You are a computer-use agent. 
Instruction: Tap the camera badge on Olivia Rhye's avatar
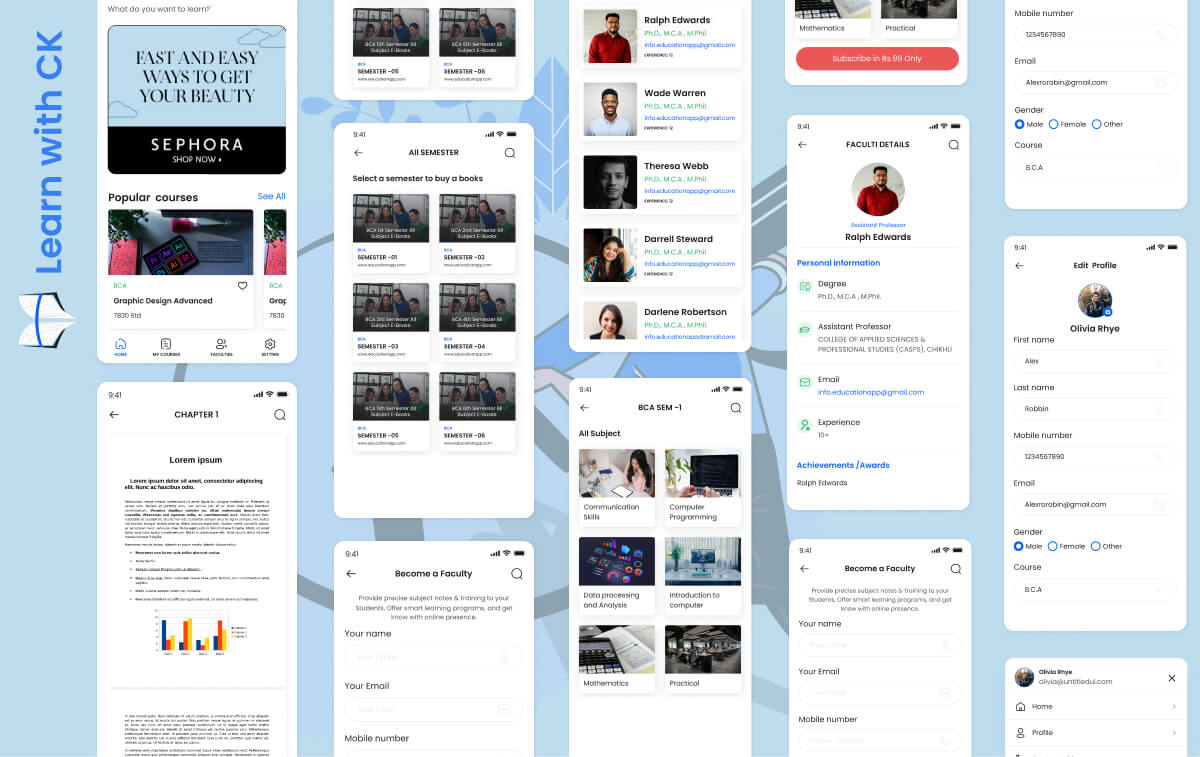click(x=1107, y=313)
